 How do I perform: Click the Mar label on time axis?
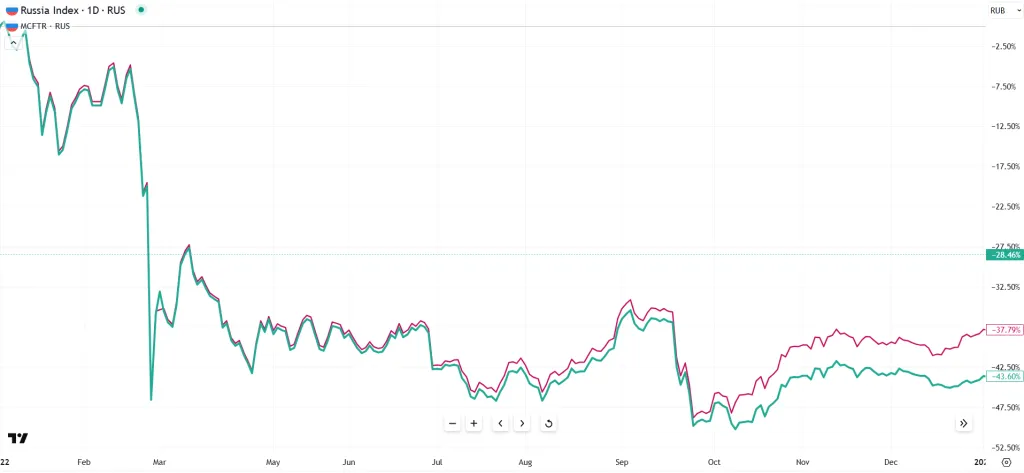click(x=159, y=463)
